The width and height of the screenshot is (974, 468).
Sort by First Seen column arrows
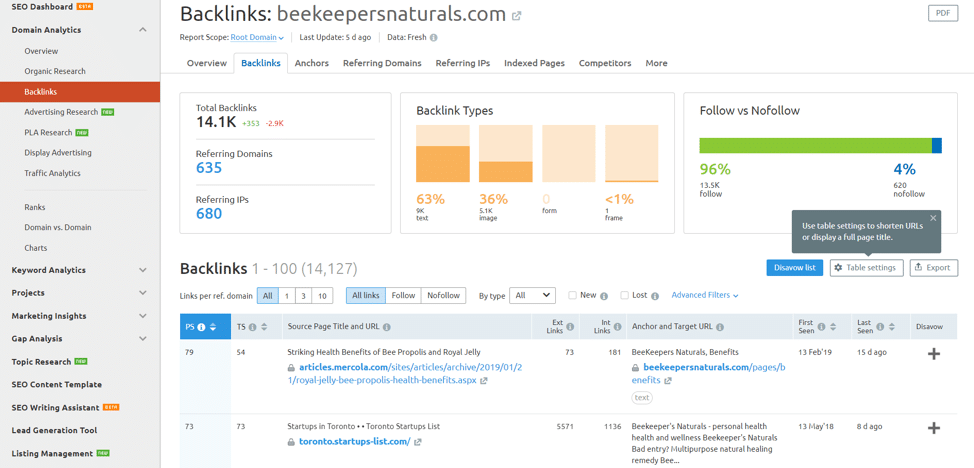pyautogui.click(x=832, y=327)
